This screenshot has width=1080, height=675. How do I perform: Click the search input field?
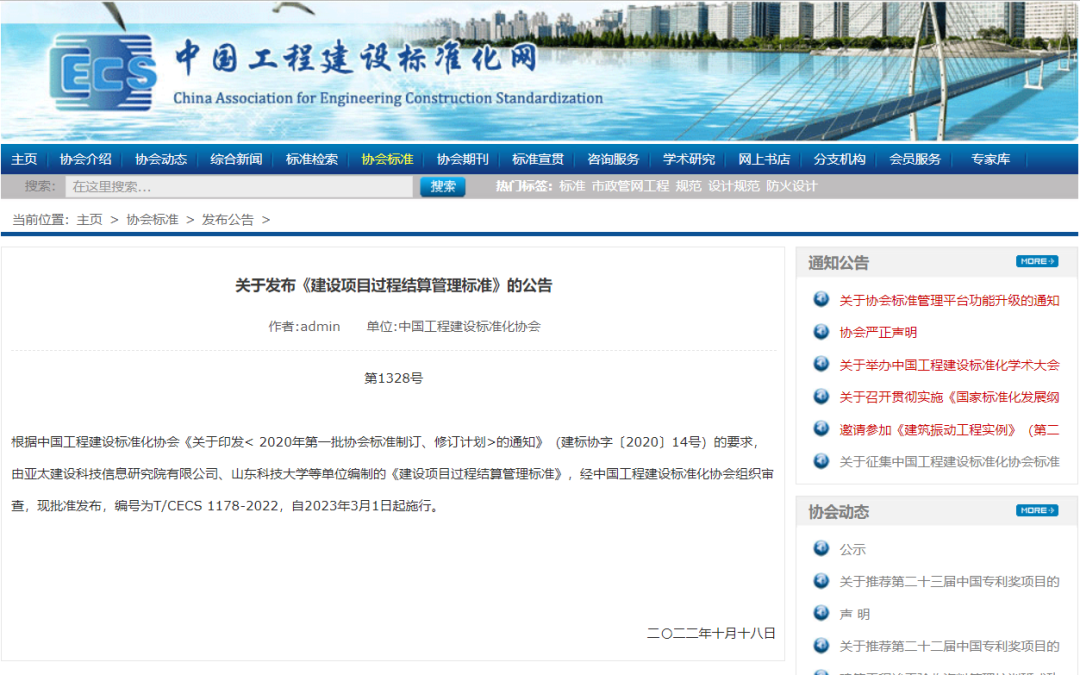click(238, 187)
